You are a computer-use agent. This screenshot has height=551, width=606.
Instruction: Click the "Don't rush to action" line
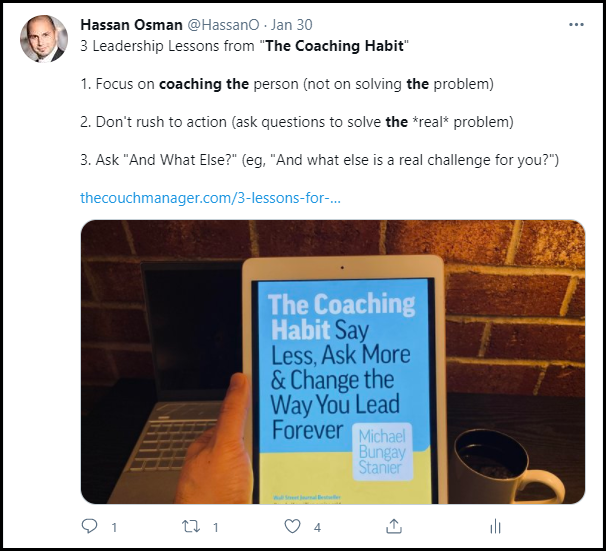coord(297,122)
